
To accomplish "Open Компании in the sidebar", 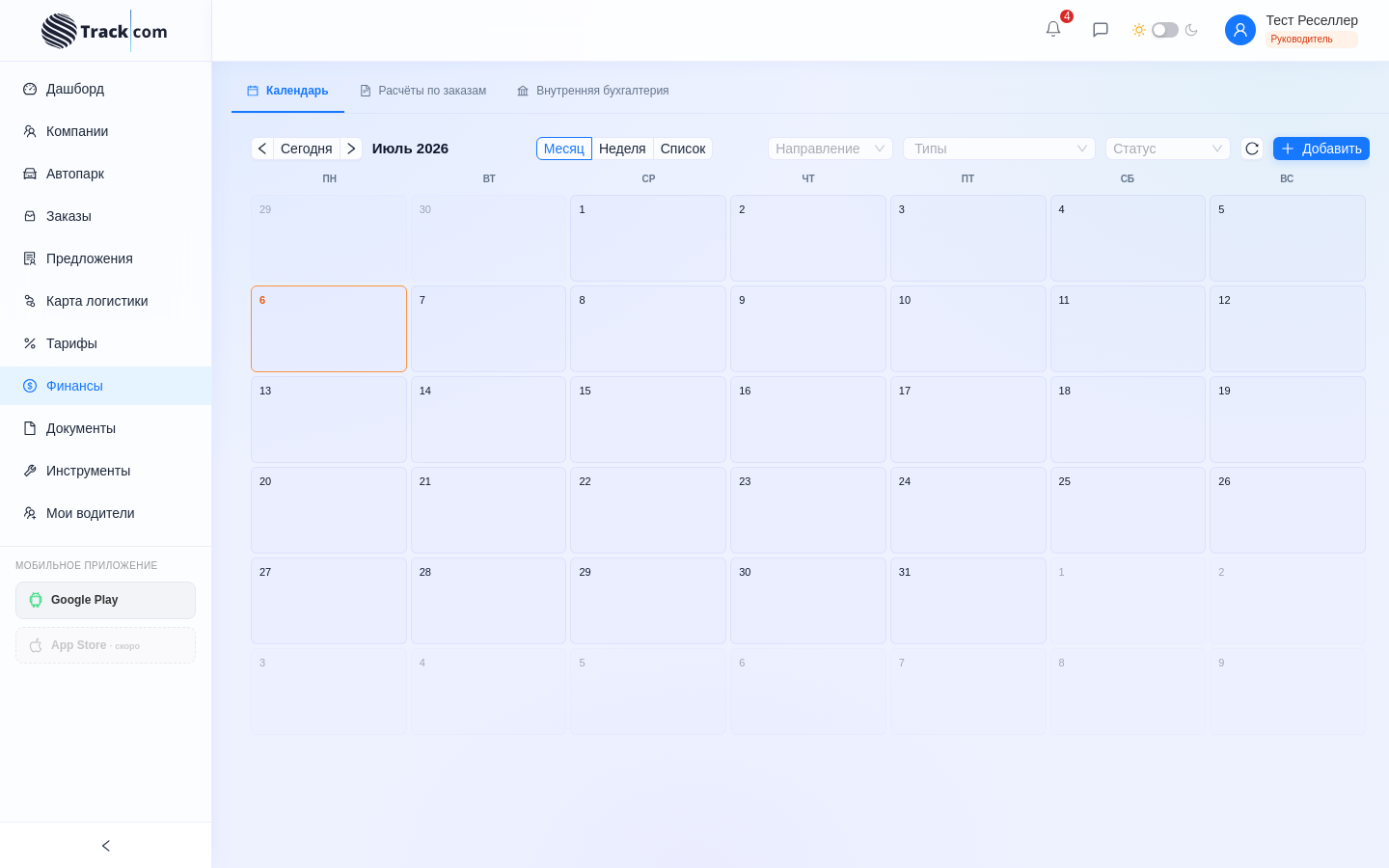I will point(106,131).
